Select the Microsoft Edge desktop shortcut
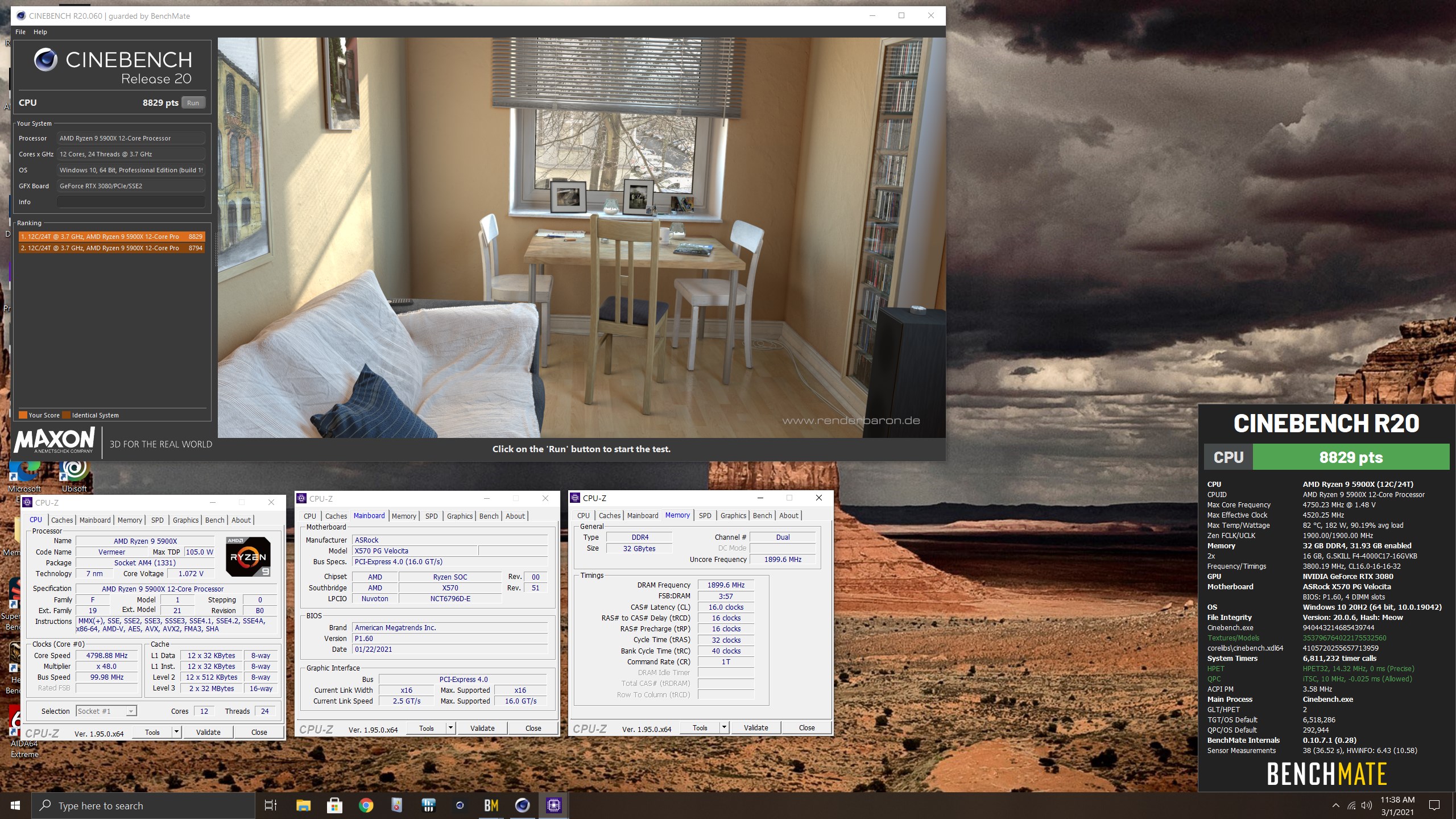 [24, 477]
